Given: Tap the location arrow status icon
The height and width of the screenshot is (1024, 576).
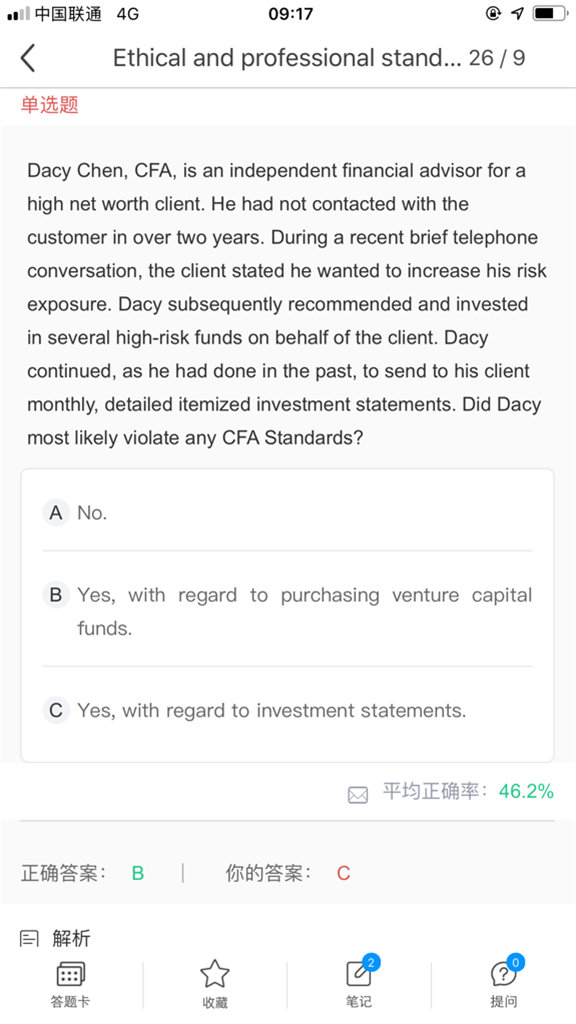Looking at the screenshot, I should 517,13.
